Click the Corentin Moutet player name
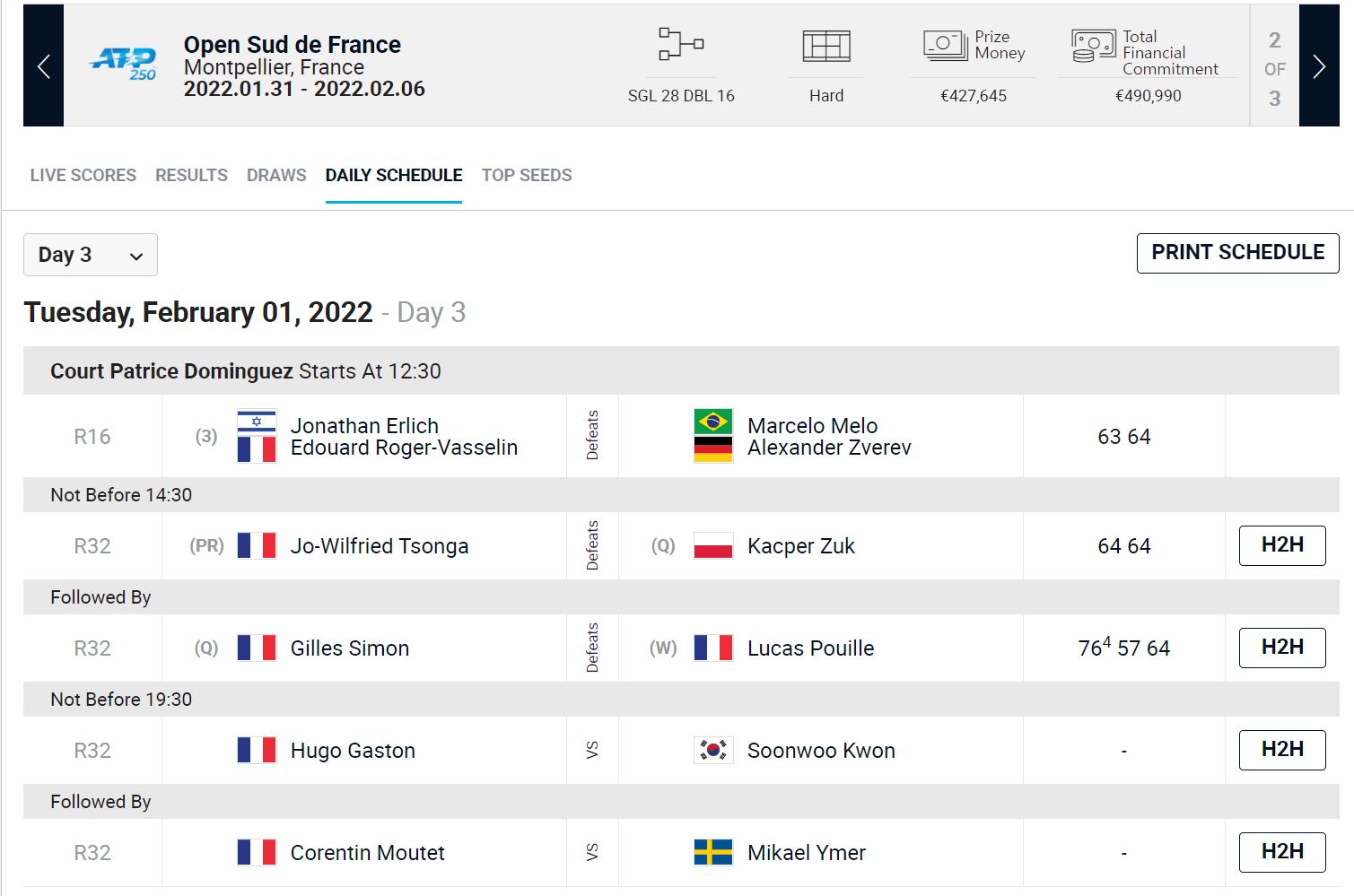 click(x=367, y=852)
